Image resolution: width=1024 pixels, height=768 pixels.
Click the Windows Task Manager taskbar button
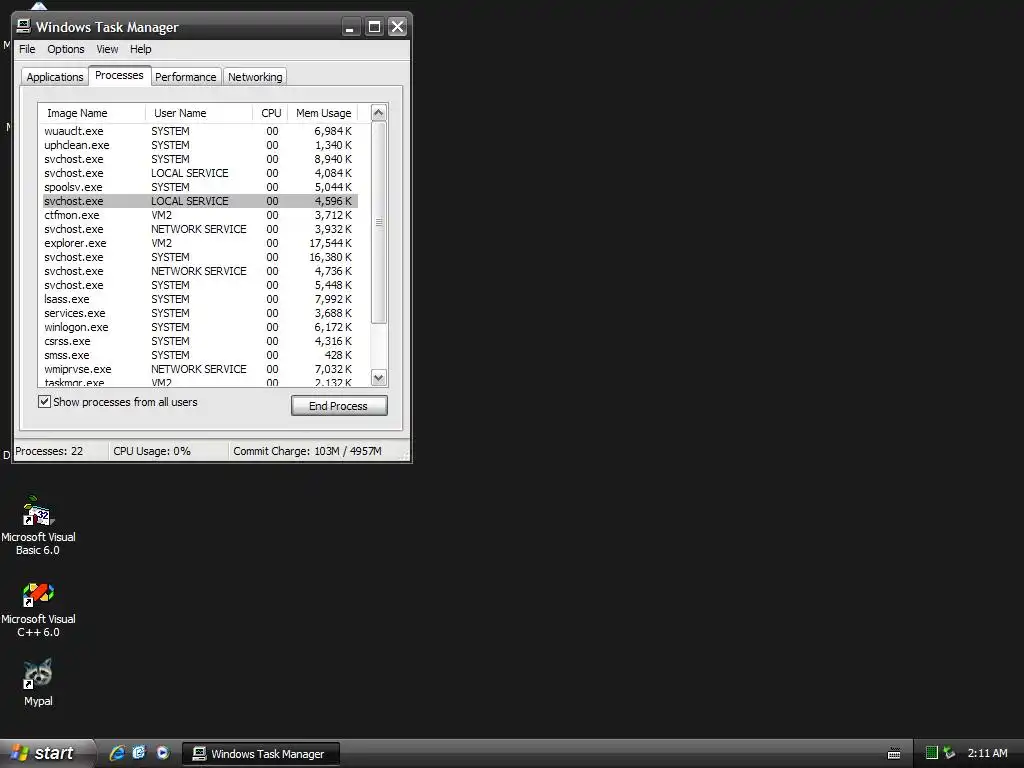click(261, 754)
